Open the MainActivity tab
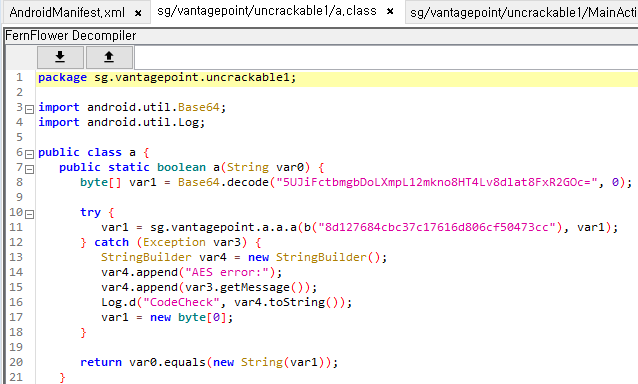638x384 pixels. point(523,13)
